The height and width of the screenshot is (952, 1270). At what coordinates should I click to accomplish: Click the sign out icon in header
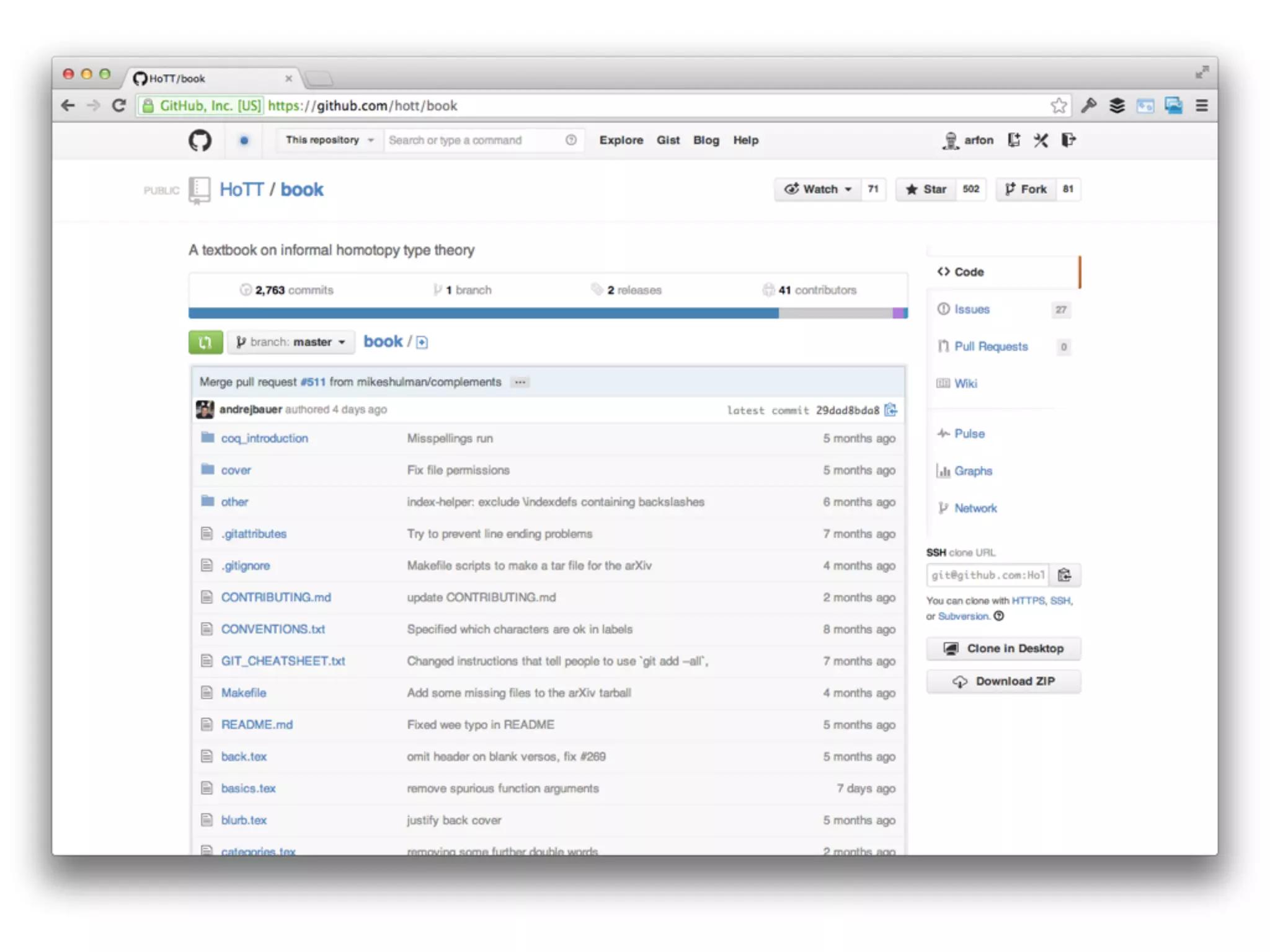pyautogui.click(x=1068, y=140)
